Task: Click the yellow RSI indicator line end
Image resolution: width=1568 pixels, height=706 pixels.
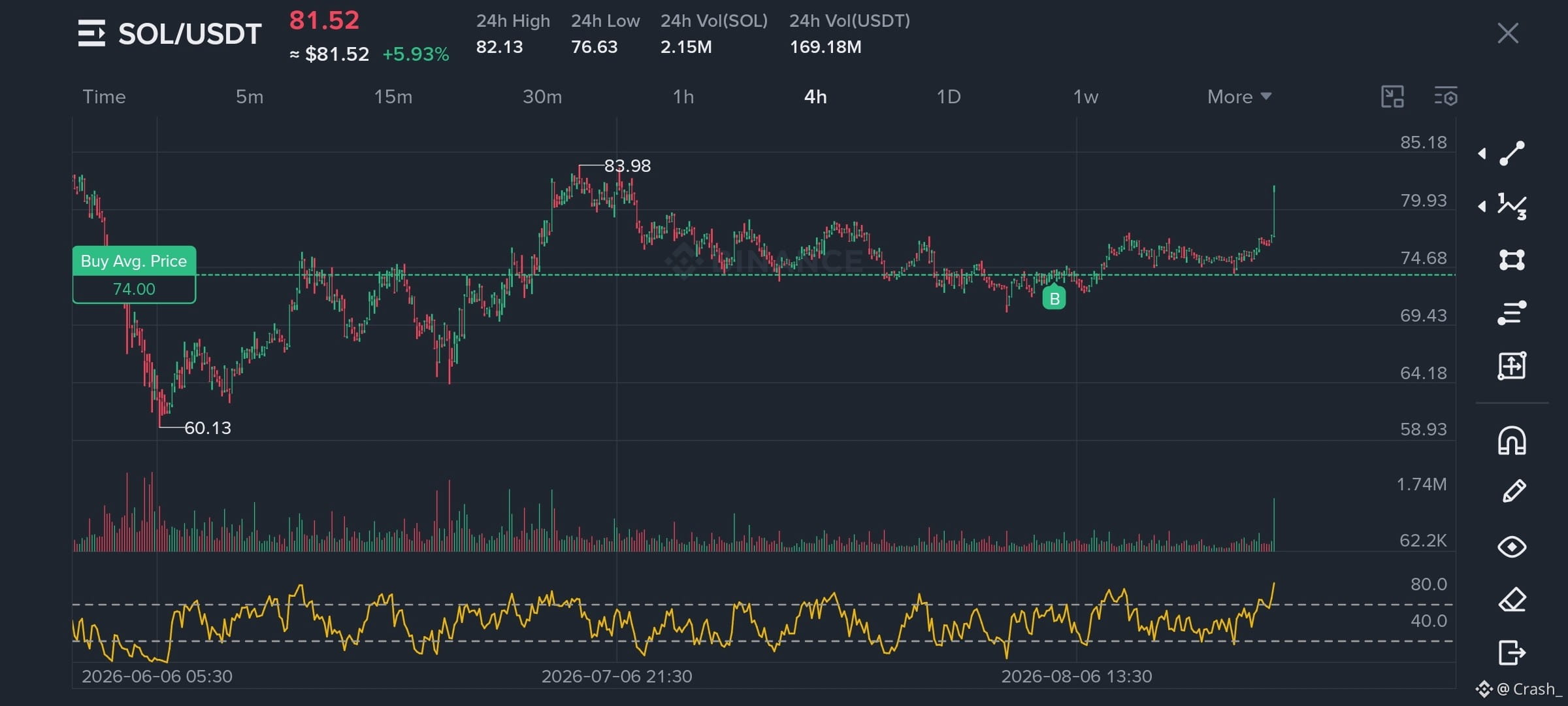Action: pos(1274,584)
